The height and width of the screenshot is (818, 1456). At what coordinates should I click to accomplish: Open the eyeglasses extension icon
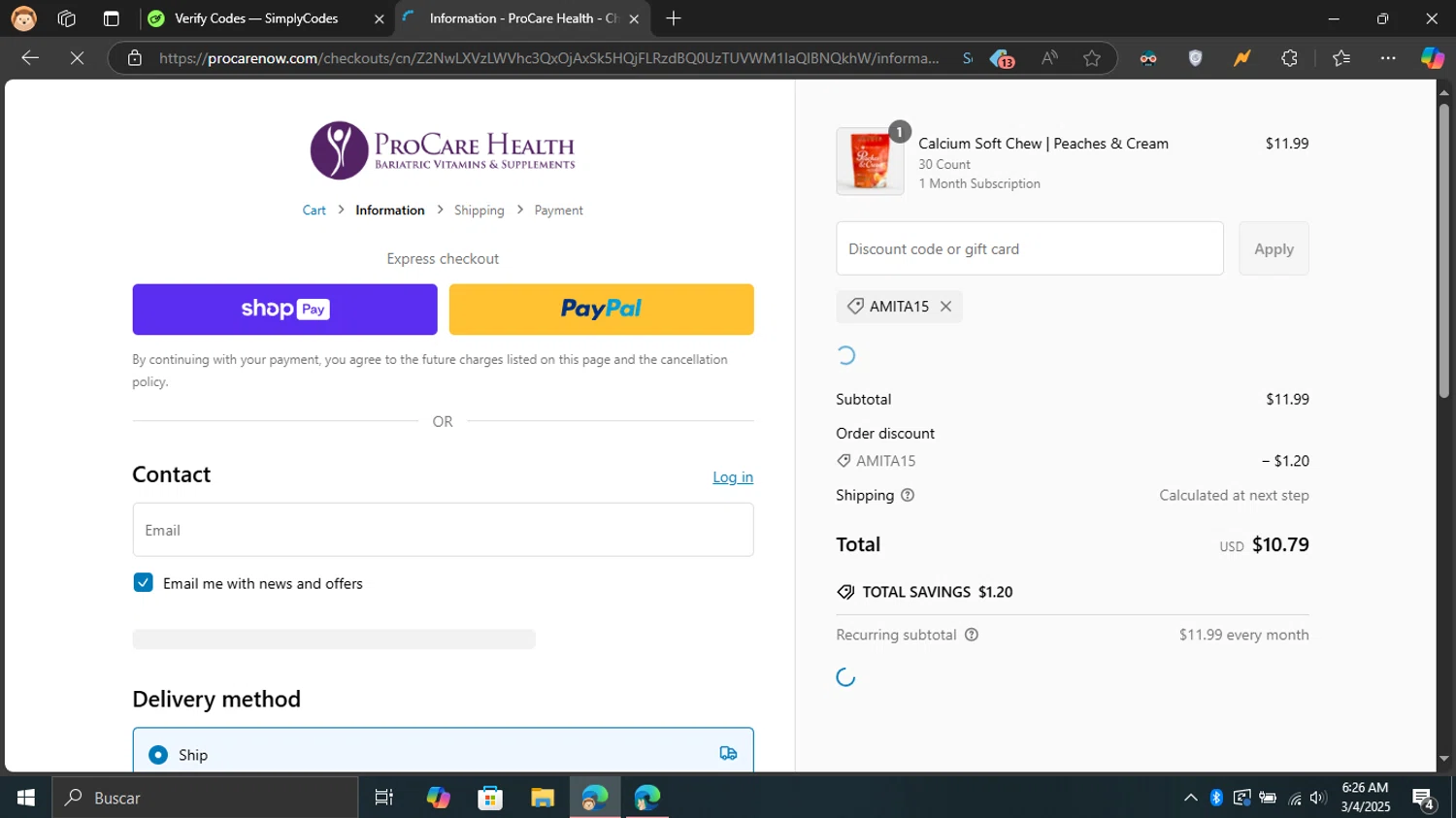[1148, 58]
